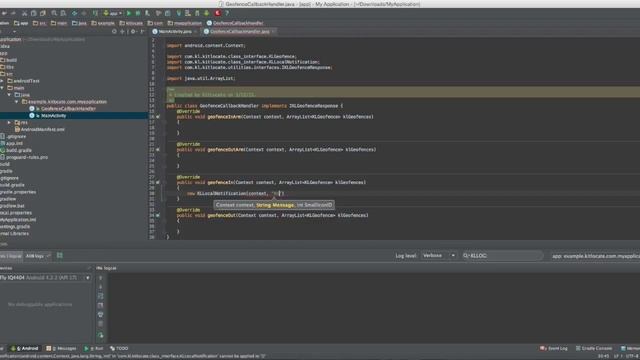Click the gutter override icon beside geofenceInArea
This screenshot has width=640, height=360.
[x=158, y=117]
